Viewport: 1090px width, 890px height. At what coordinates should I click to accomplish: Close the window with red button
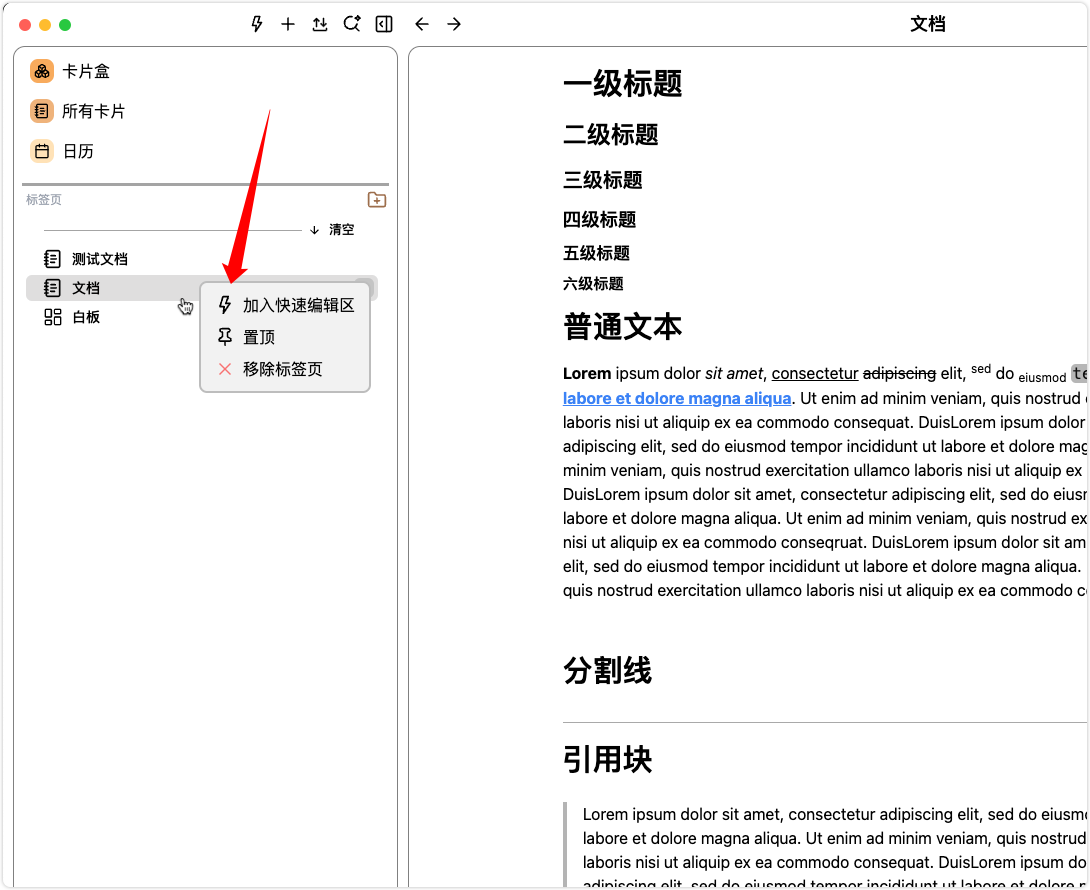point(25,25)
